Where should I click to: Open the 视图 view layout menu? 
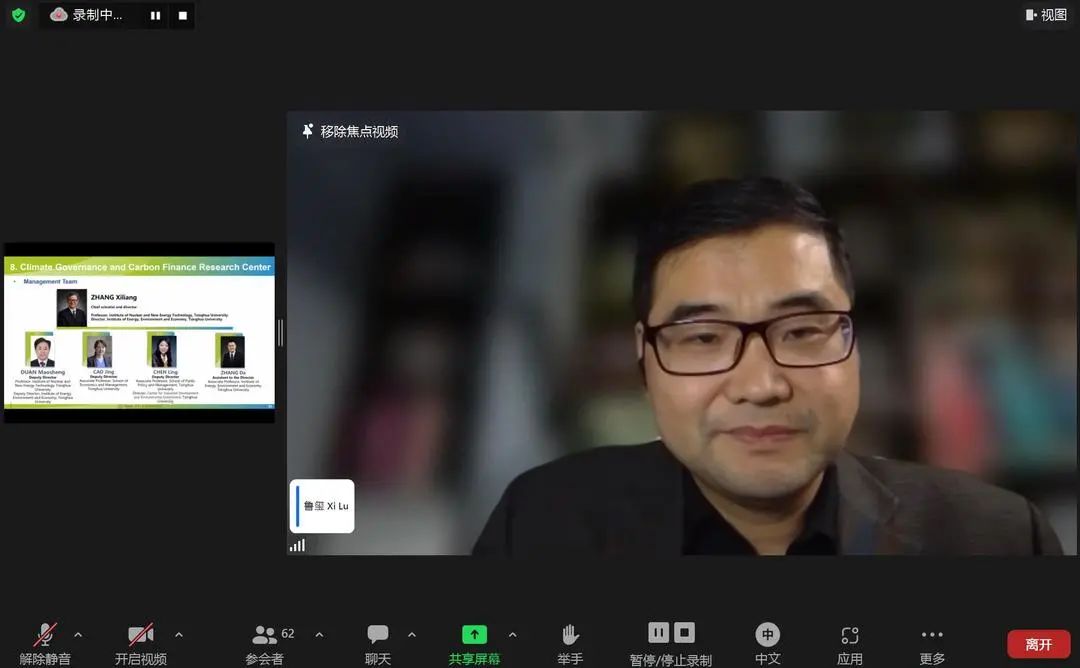[x=1046, y=15]
